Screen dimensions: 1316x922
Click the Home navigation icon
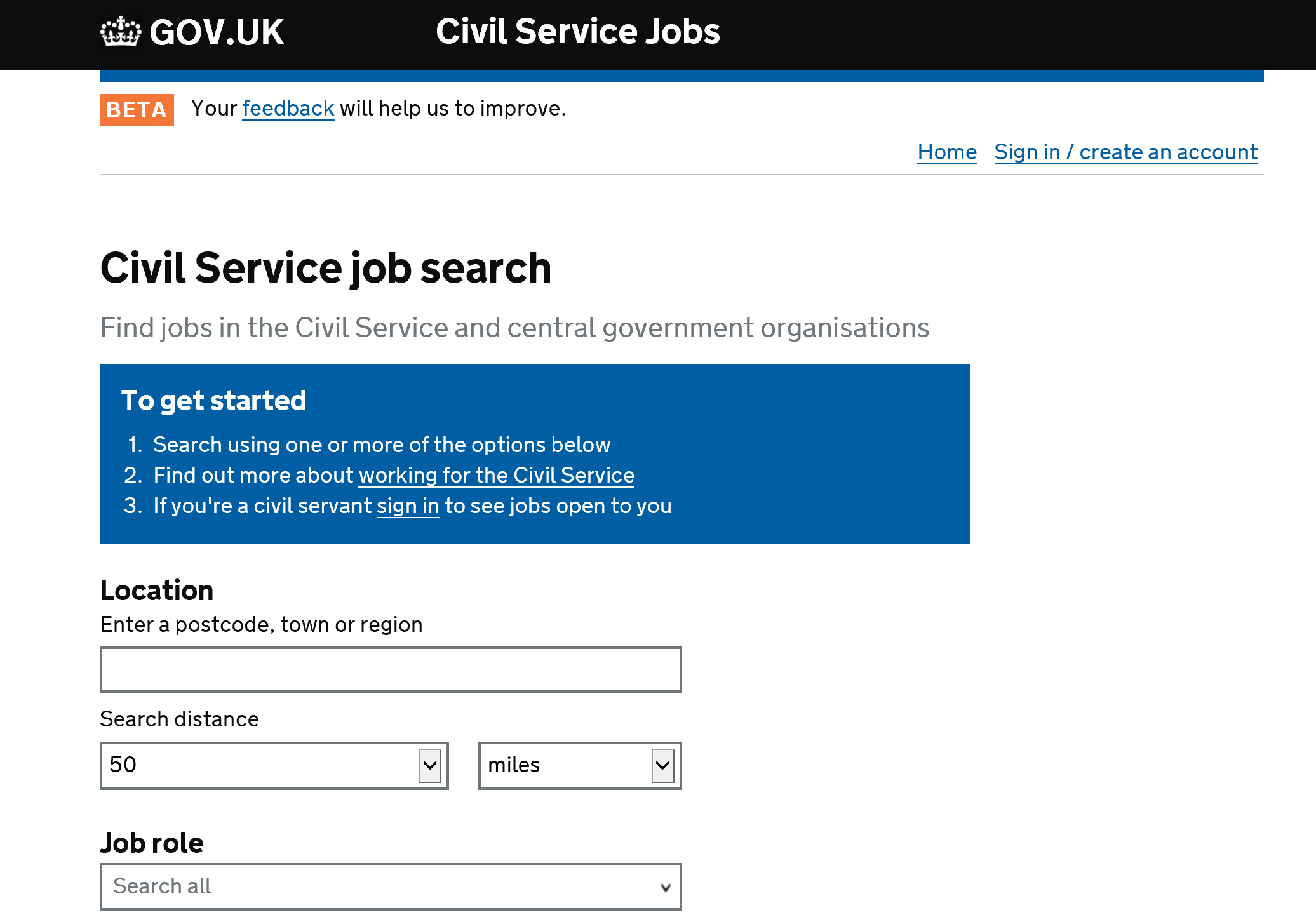[x=947, y=152]
